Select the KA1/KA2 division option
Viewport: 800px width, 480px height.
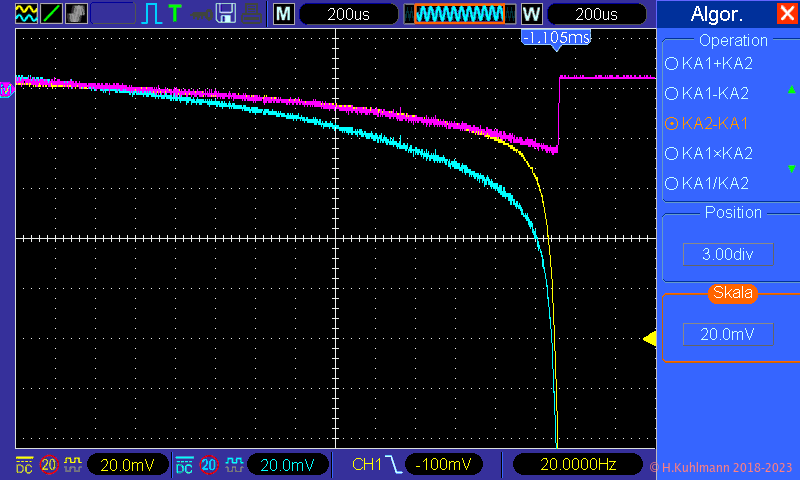point(708,183)
